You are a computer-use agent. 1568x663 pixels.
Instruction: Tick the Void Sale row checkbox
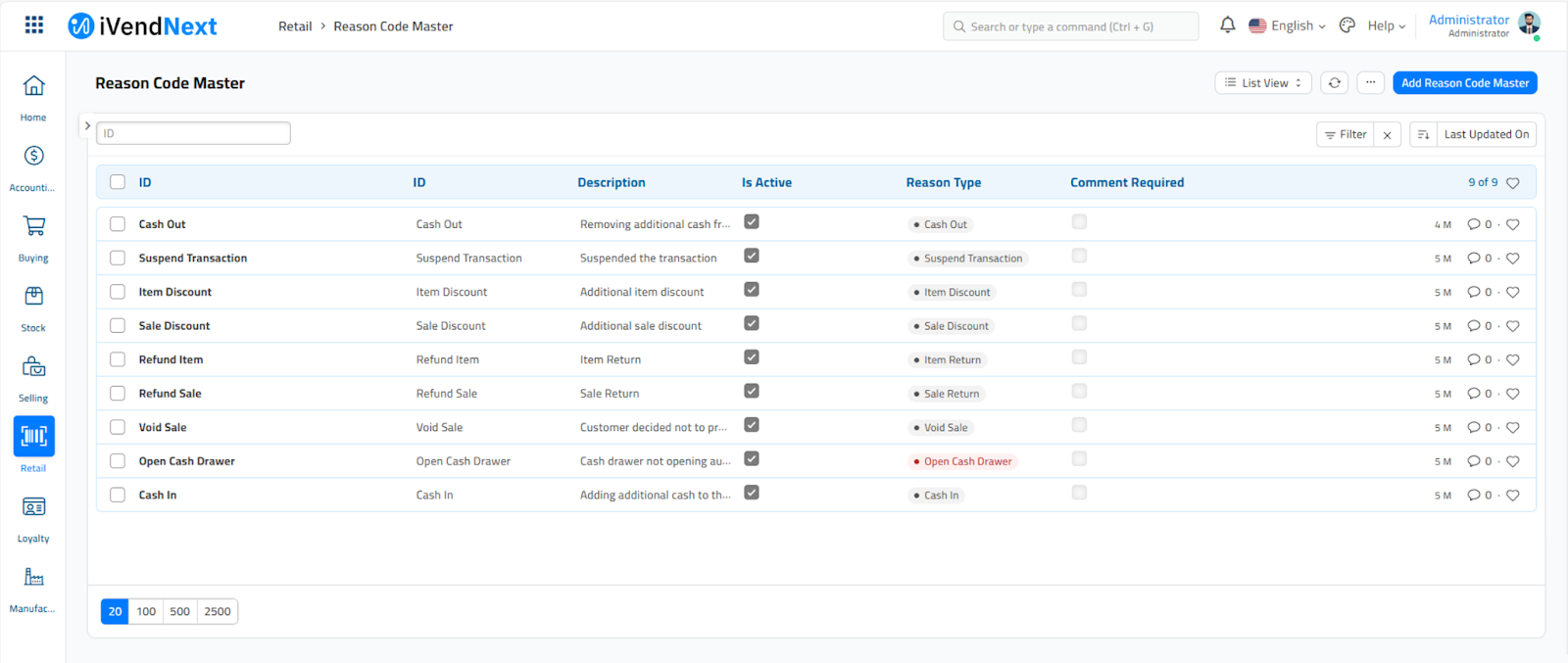[x=118, y=427]
